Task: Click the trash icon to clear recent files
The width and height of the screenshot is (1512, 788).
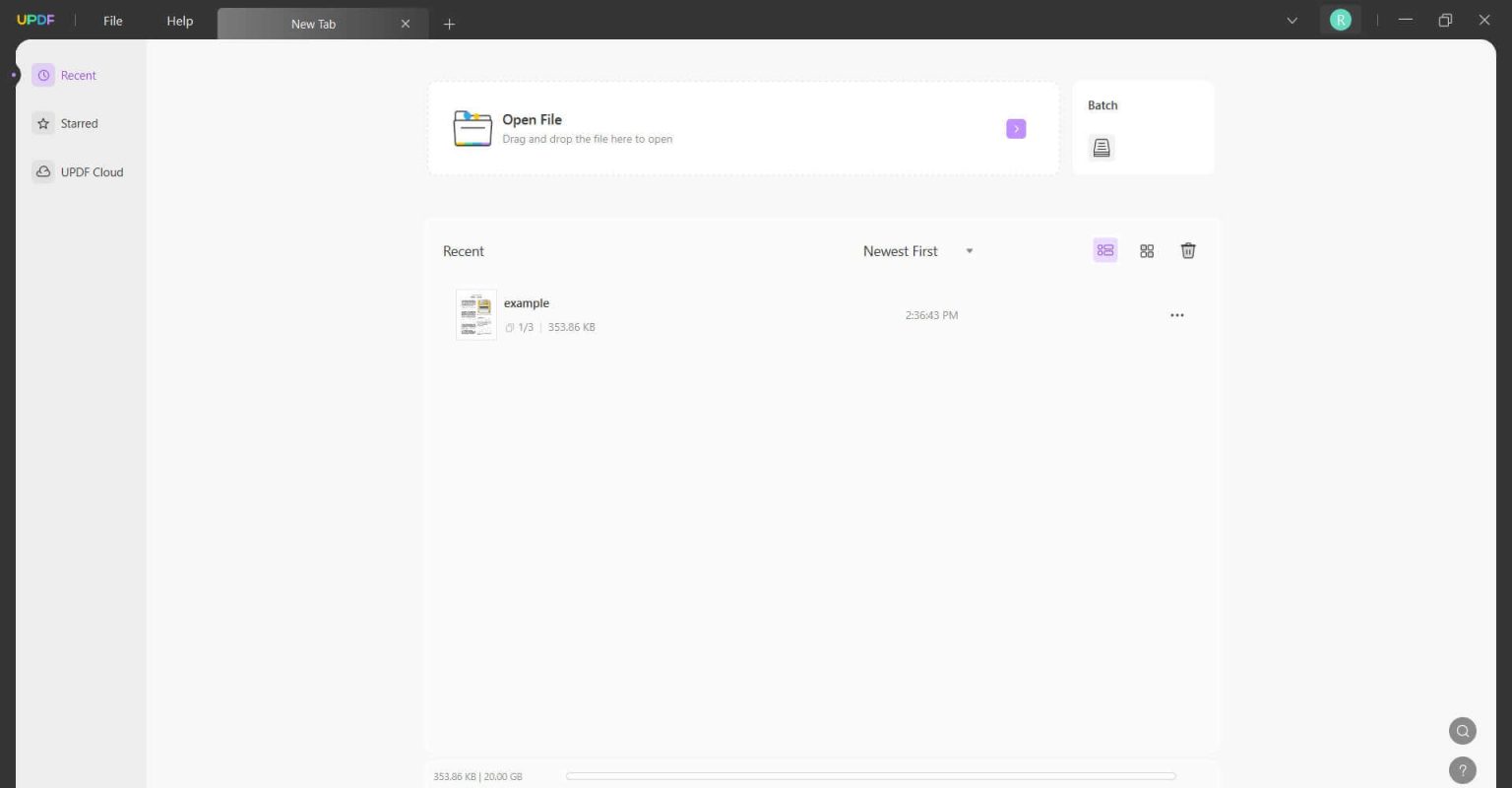Action: click(x=1188, y=251)
